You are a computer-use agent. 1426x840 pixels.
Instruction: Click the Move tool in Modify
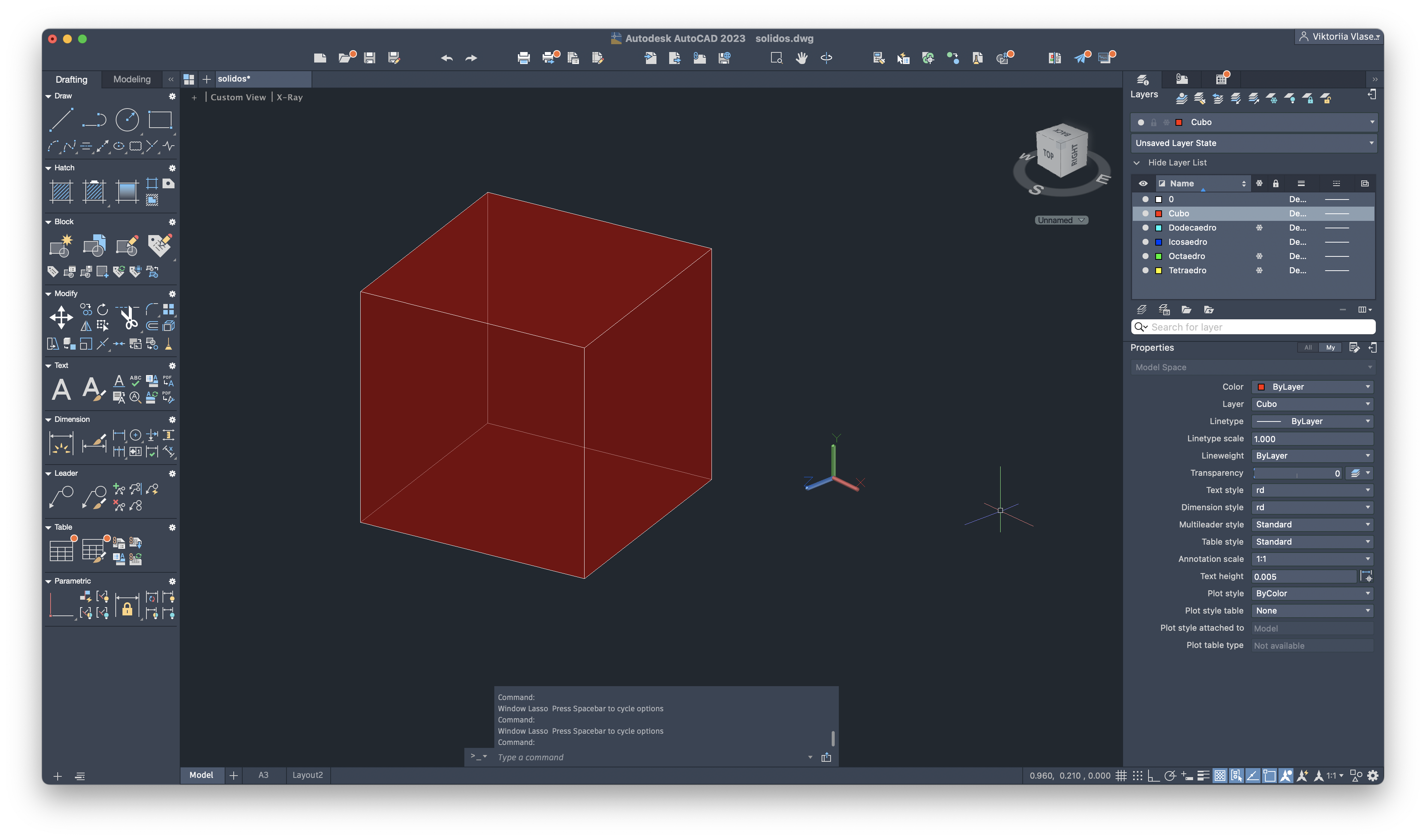(61, 317)
